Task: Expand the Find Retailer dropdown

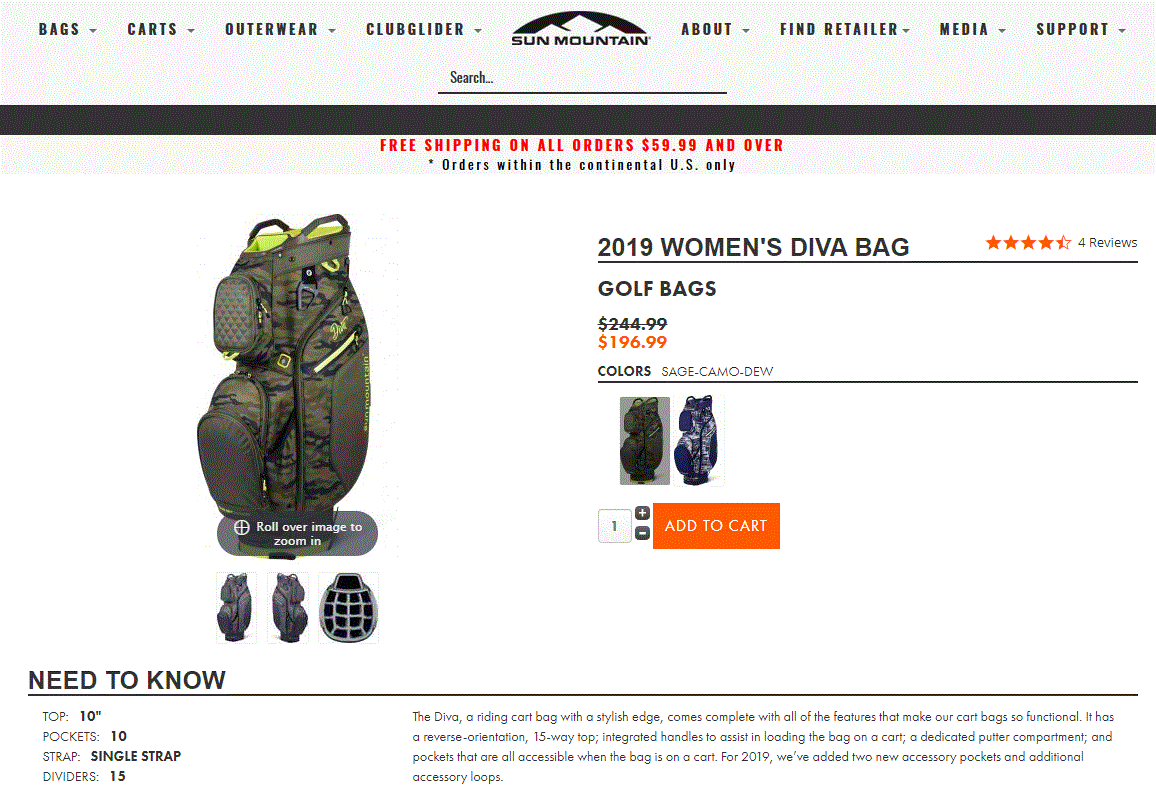Action: pyautogui.click(x=845, y=29)
